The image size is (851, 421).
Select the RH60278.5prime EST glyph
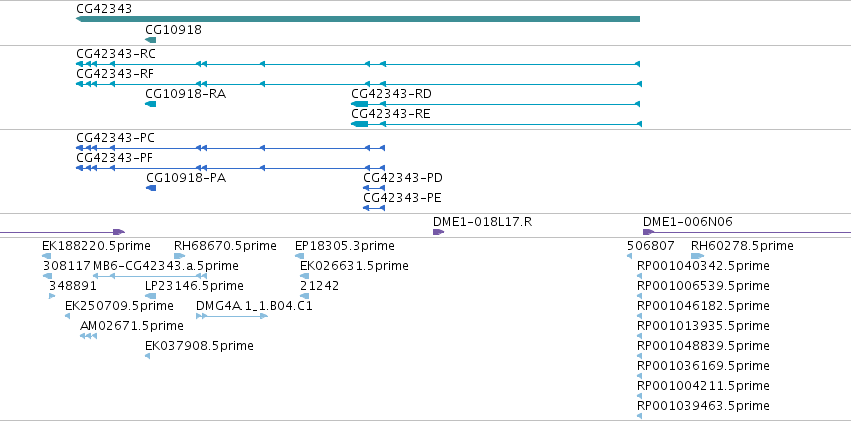tap(697, 256)
